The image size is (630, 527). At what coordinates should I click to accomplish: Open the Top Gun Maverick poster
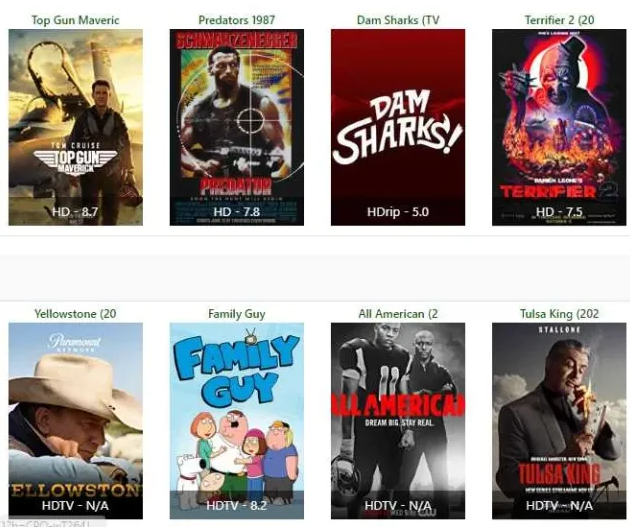pyautogui.click(x=76, y=127)
